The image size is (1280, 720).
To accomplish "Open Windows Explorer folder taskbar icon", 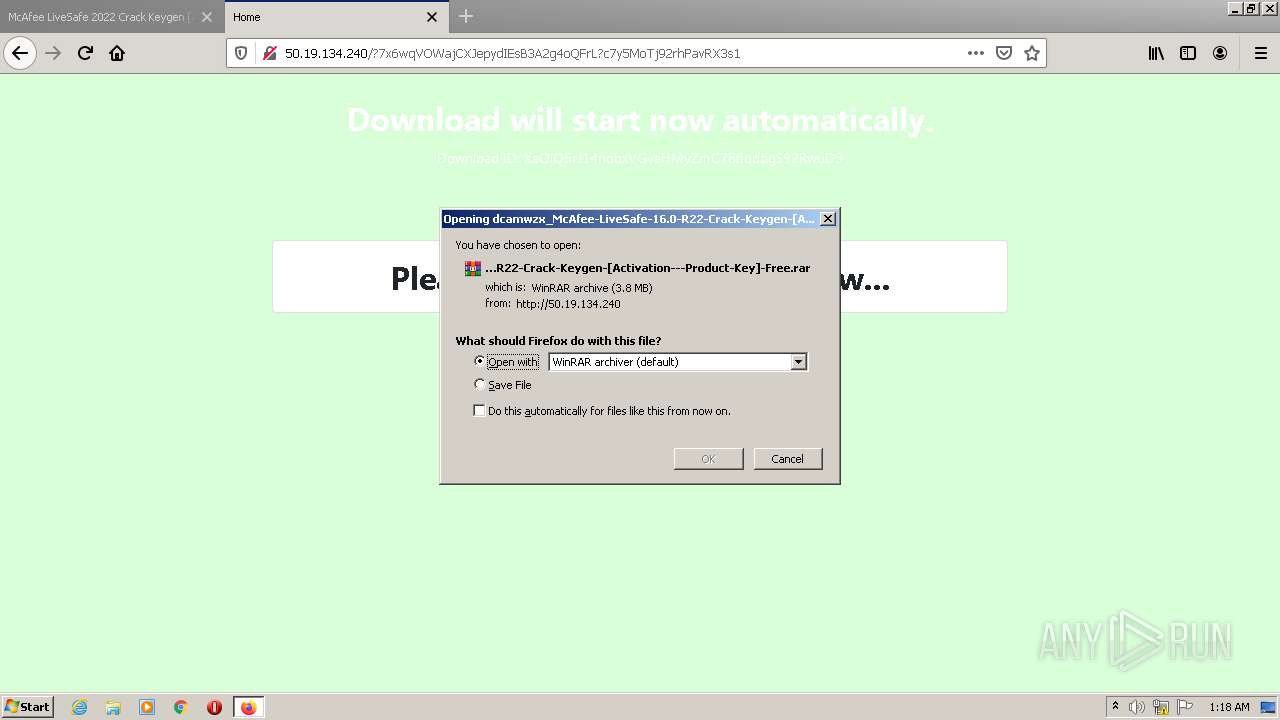I will (x=113, y=707).
